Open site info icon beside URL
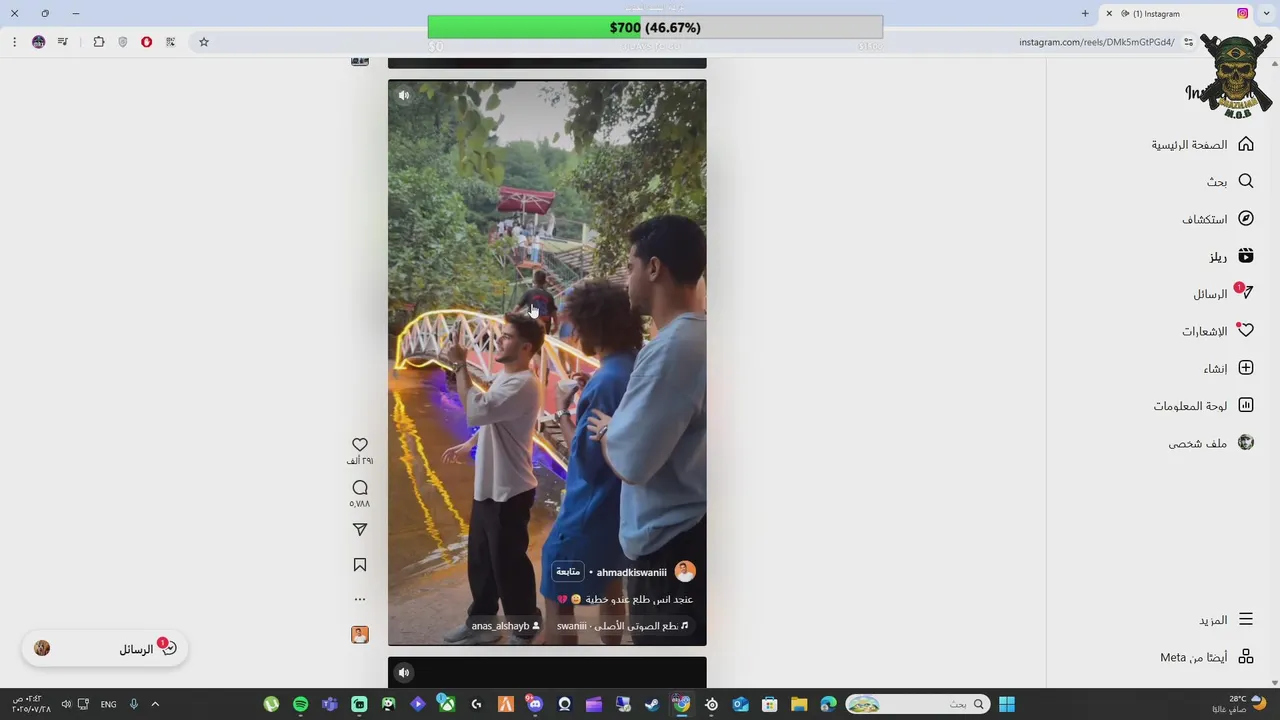The width and height of the screenshot is (1280, 720). 1188,42
